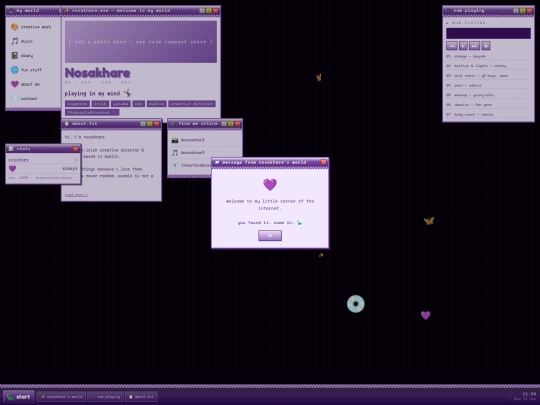
Task: Select track 04 in the playlist
Action: 488,85
